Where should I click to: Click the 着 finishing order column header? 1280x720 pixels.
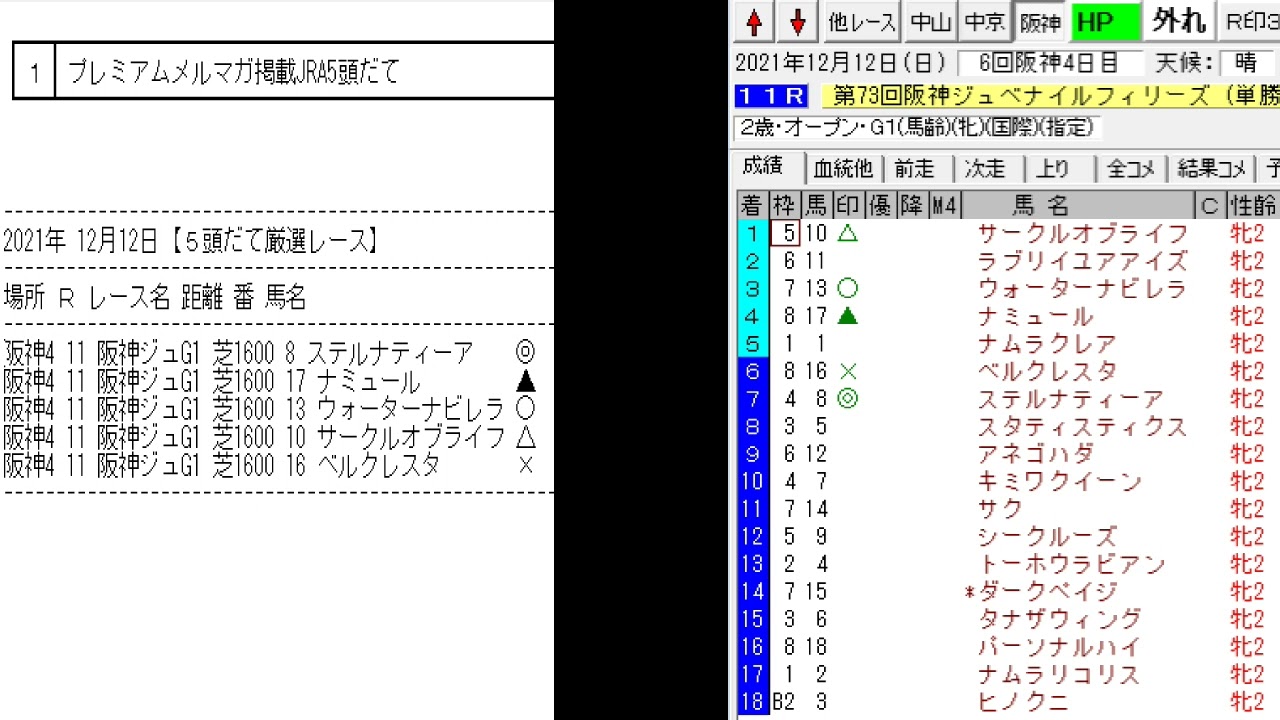(x=751, y=206)
